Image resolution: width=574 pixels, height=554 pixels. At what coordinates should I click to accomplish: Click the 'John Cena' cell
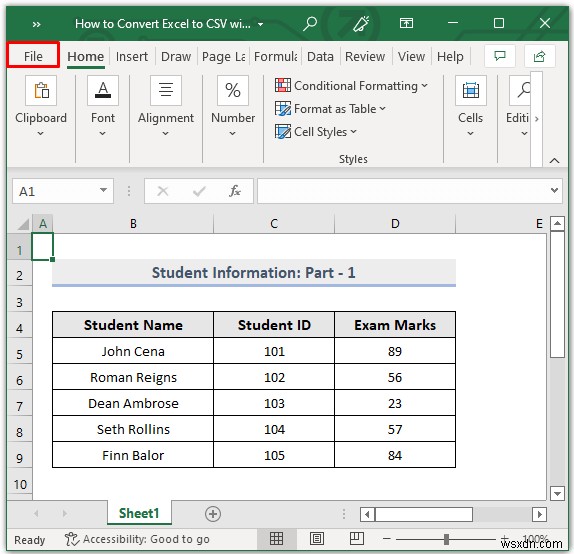click(133, 351)
